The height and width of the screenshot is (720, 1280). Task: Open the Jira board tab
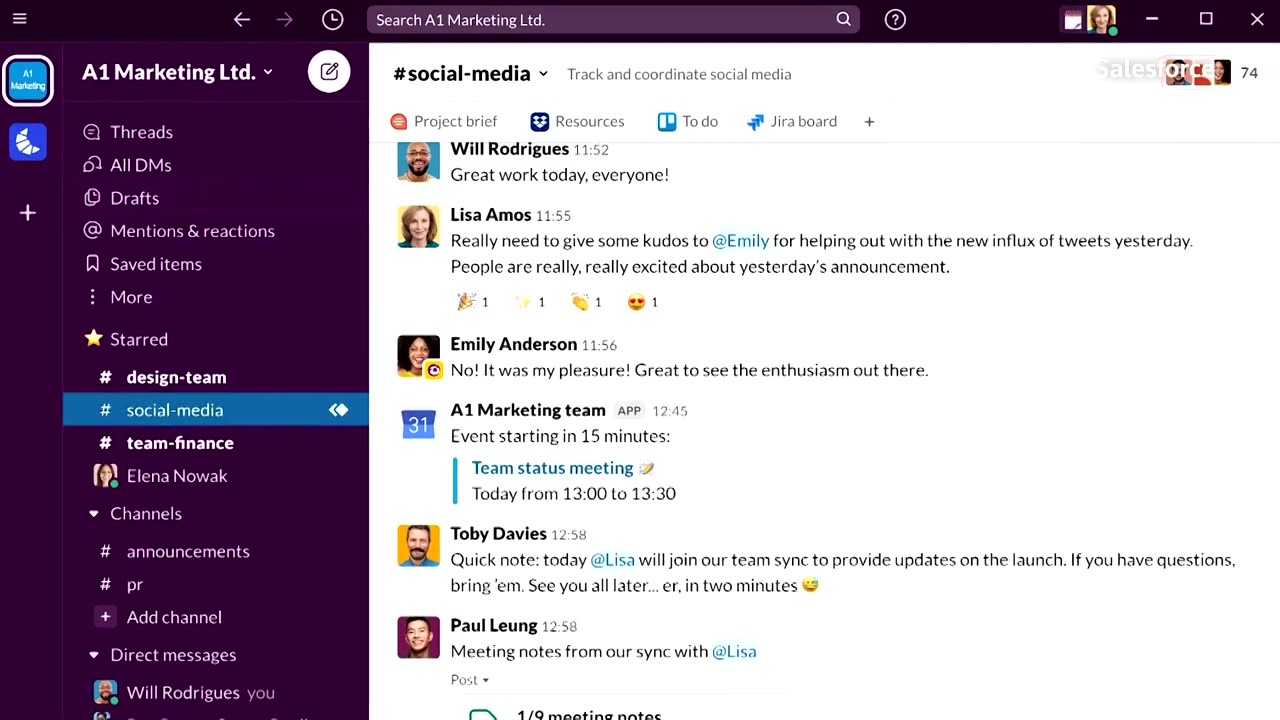click(x=792, y=121)
